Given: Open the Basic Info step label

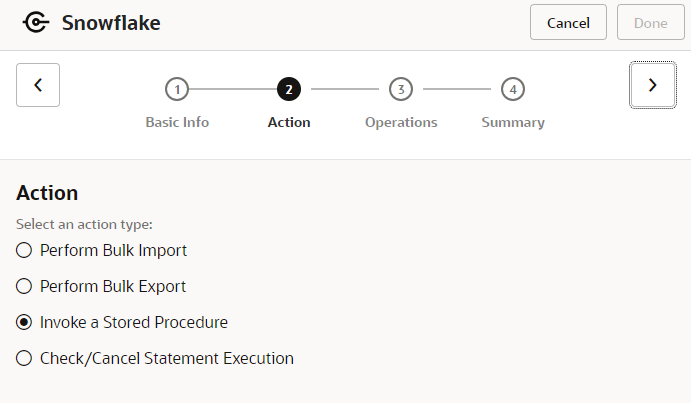Looking at the screenshot, I should [177, 122].
